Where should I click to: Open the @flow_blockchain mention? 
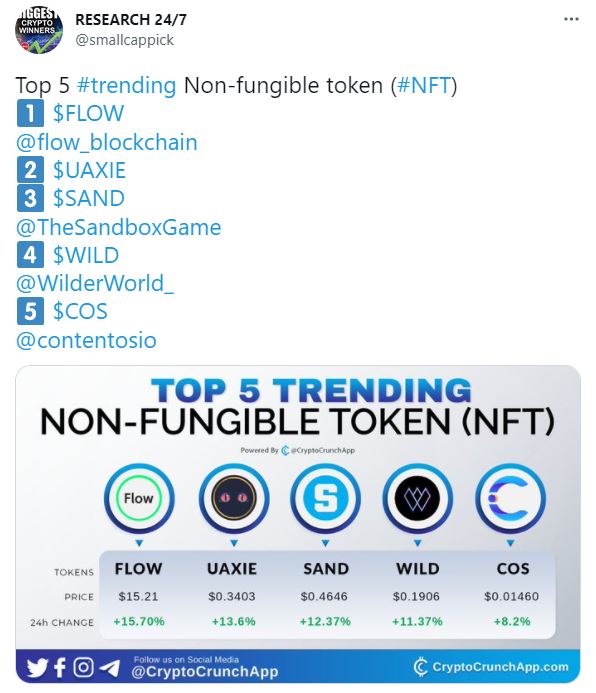pyautogui.click(x=106, y=142)
